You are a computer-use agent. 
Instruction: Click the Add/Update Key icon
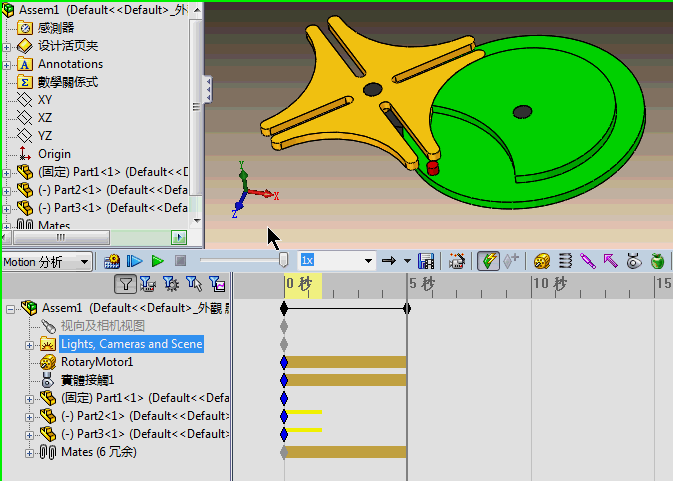[511, 261]
